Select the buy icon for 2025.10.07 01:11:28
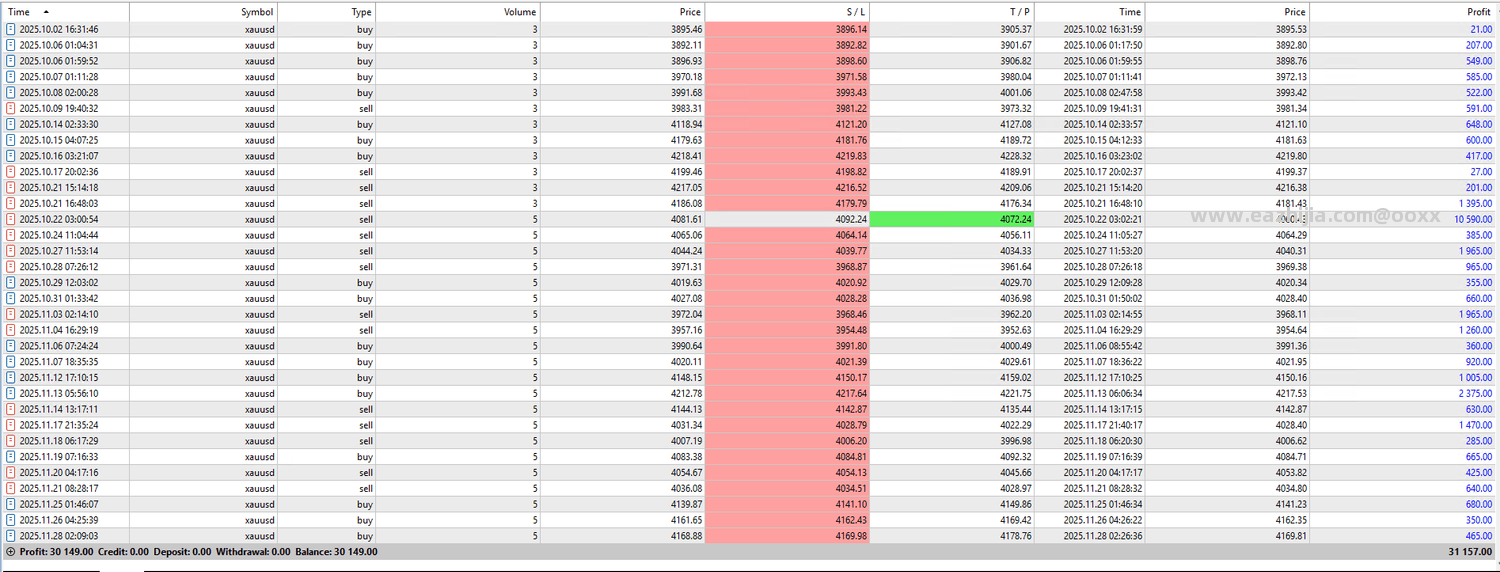The width and height of the screenshot is (1500, 572). [11, 77]
